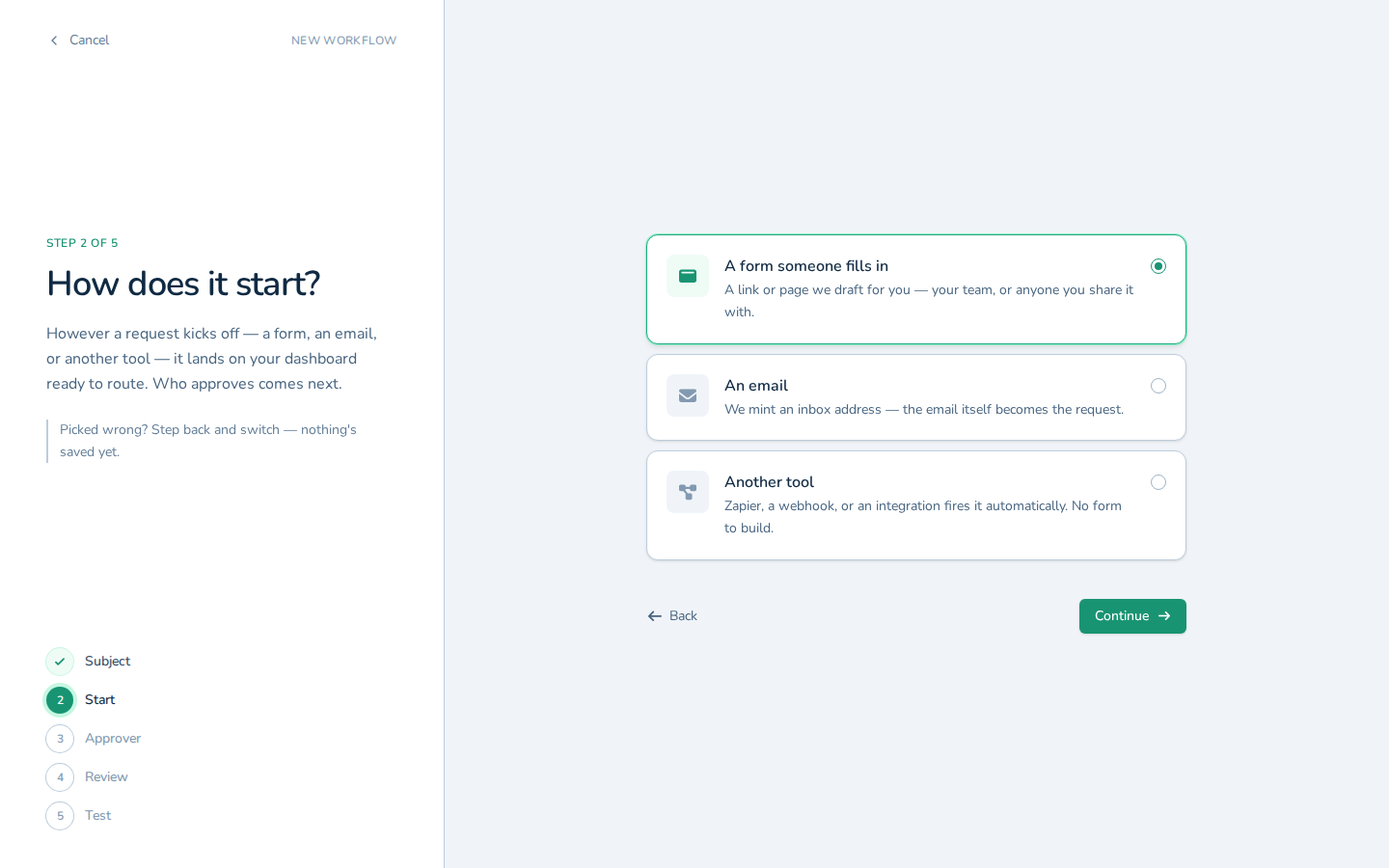Go back to the previous step

[x=672, y=616]
